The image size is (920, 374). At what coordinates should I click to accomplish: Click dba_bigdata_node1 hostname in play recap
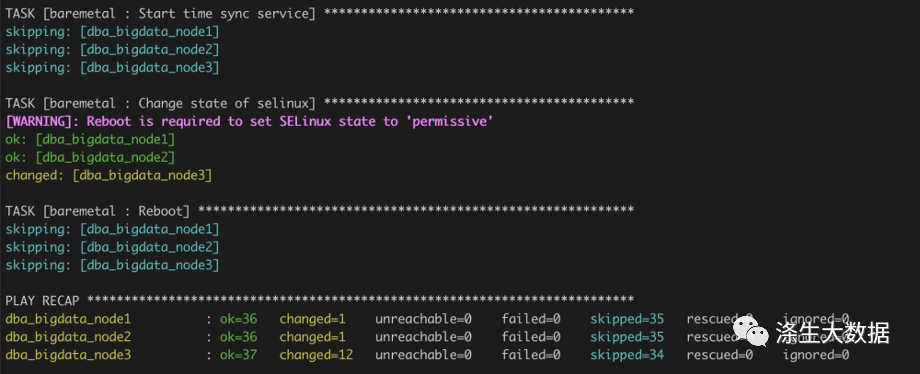pos(68,319)
